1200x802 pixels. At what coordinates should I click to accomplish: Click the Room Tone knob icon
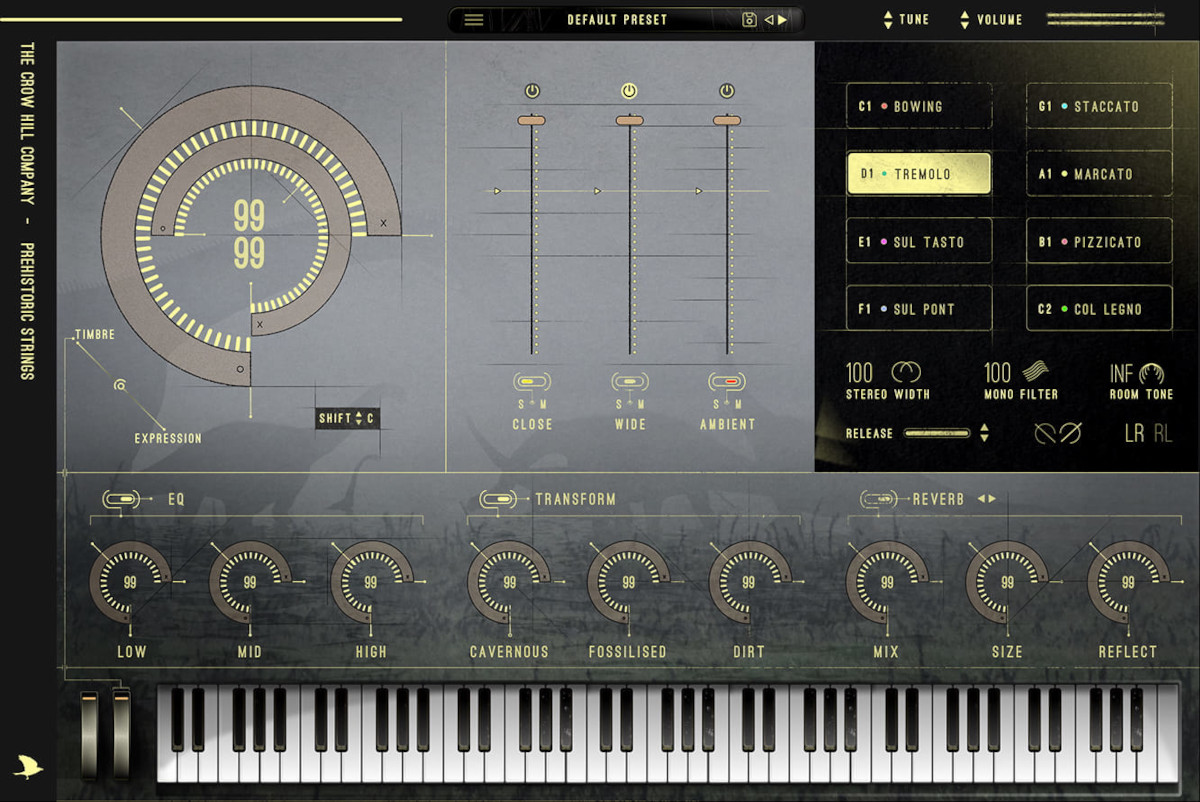1152,373
